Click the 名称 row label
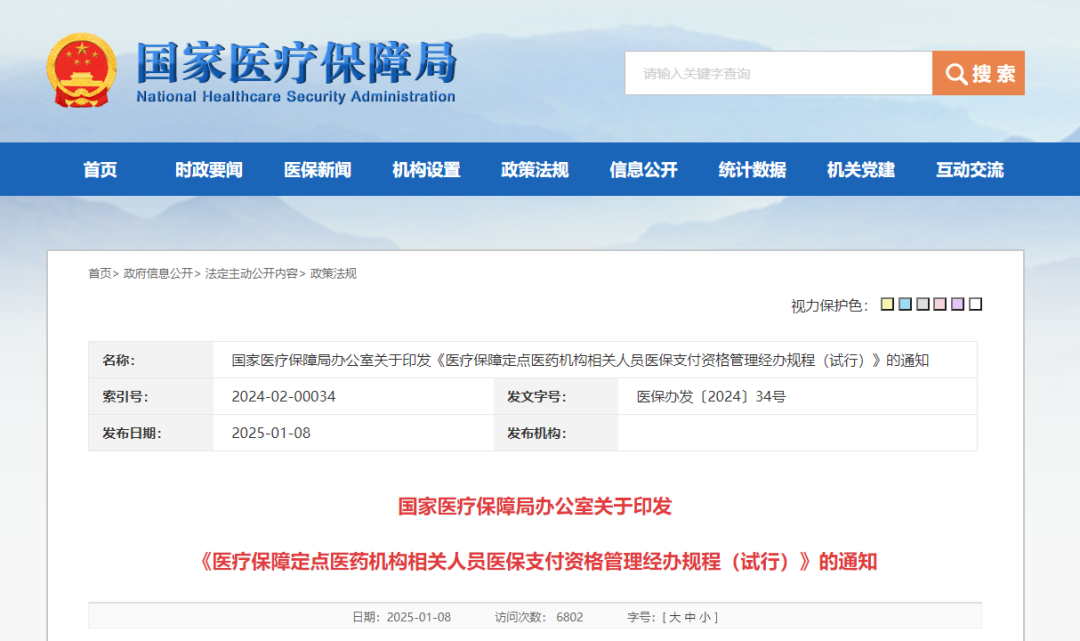The width and height of the screenshot is (1080, 641). click(118, 360)
